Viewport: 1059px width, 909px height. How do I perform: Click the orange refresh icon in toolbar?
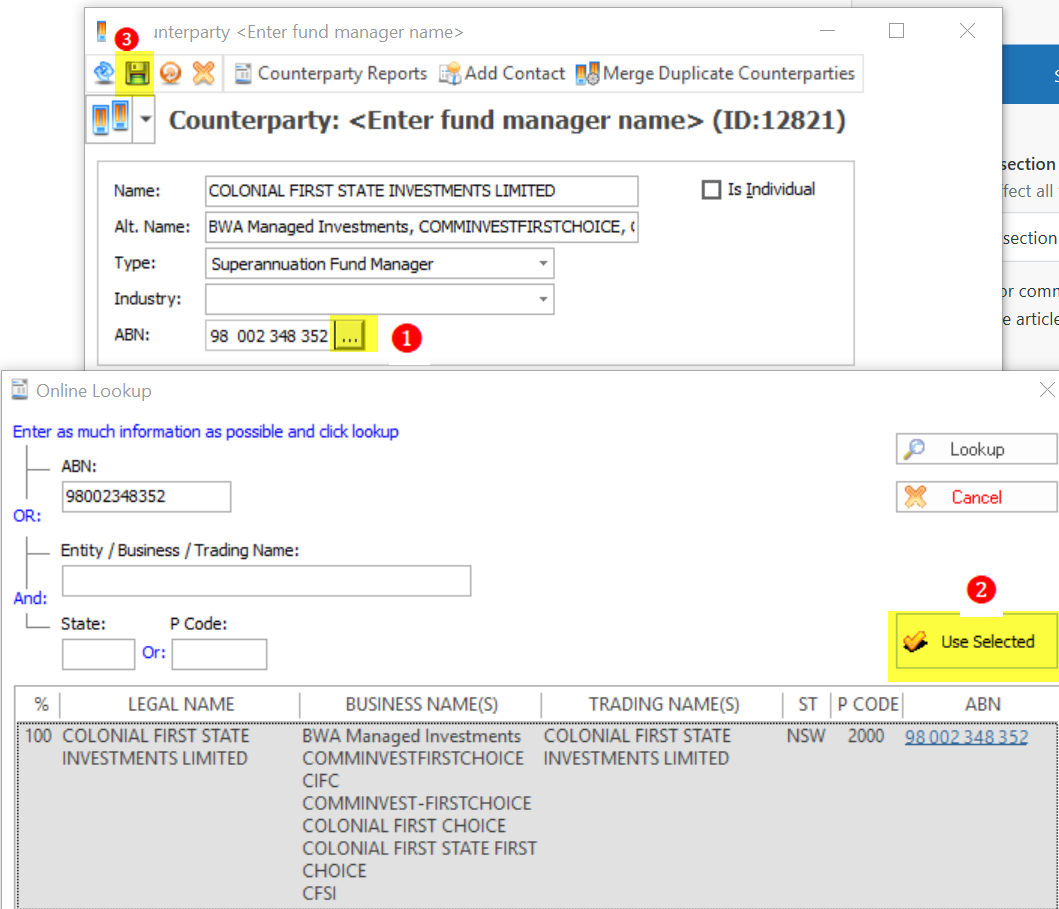[x=170, y=73]
